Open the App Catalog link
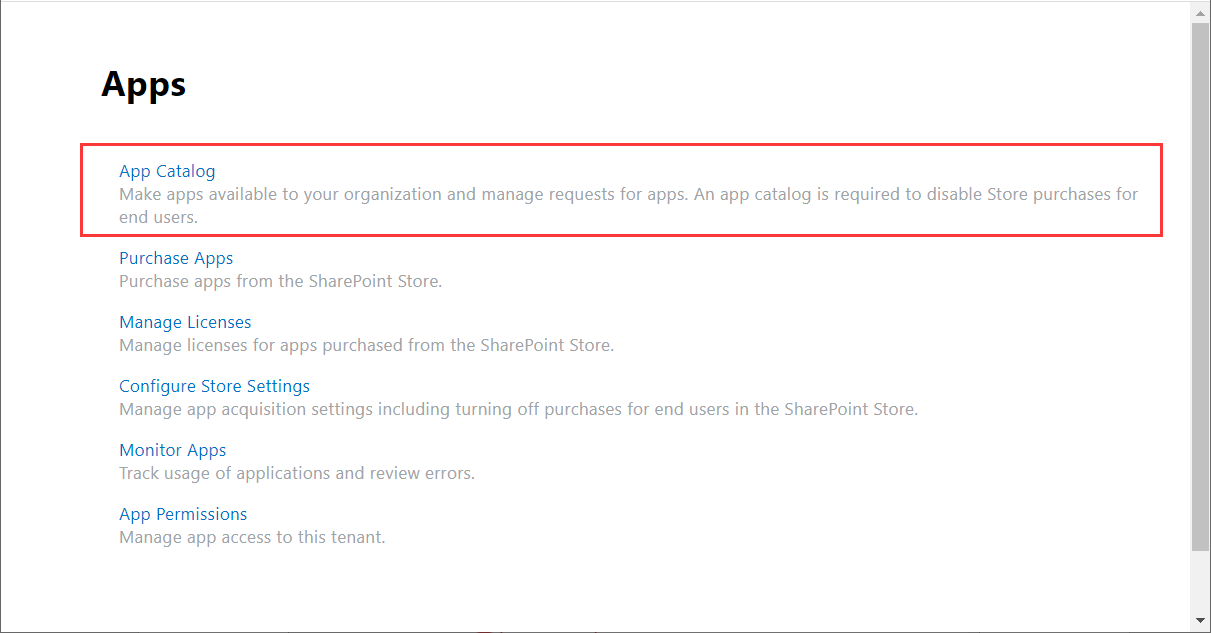Image resolution: width=1211 pixels, height=633 pixels. [x=167, y=171]
